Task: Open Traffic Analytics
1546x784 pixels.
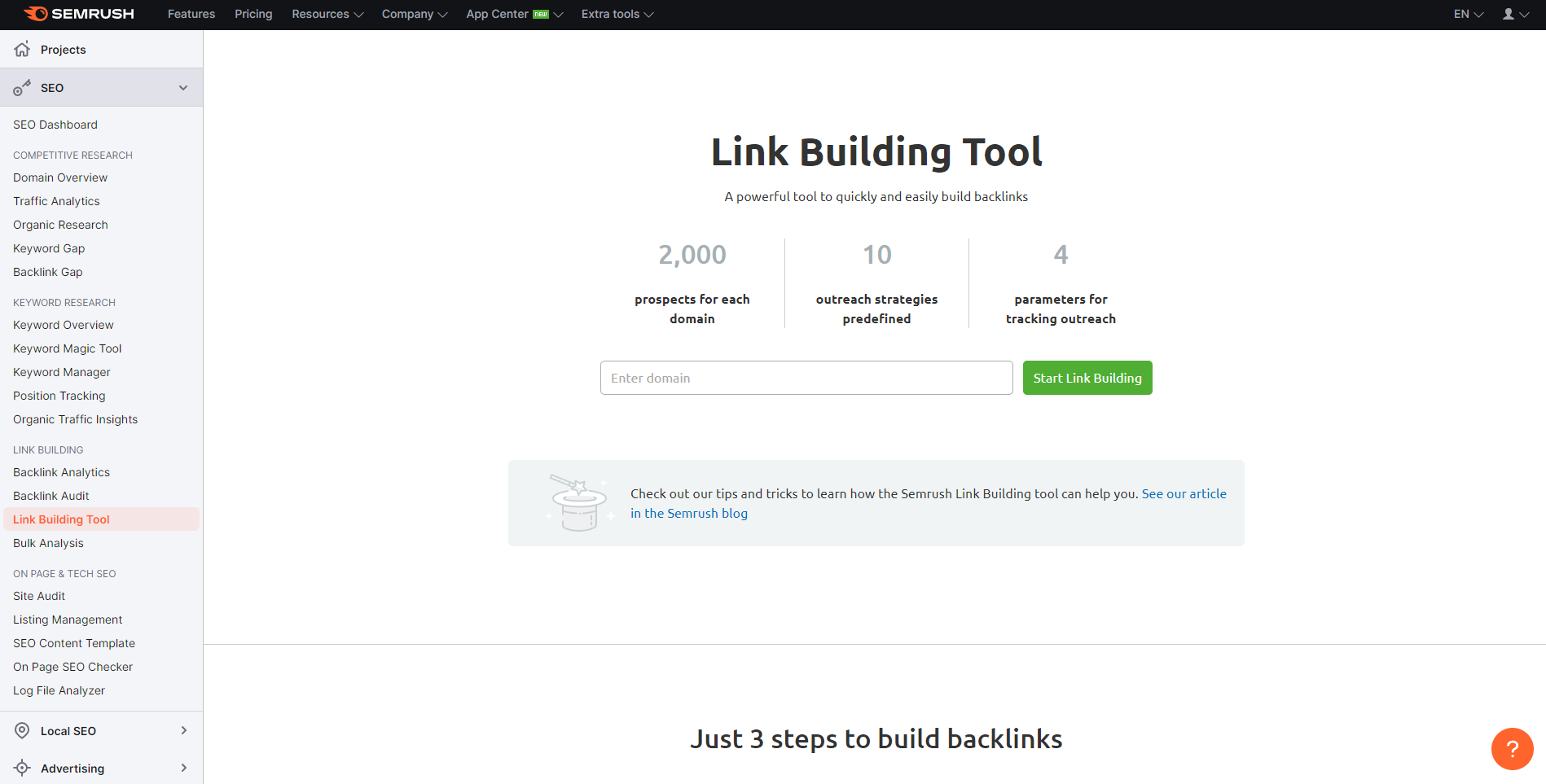Action: pyautogui.click(x=56, y=201)
